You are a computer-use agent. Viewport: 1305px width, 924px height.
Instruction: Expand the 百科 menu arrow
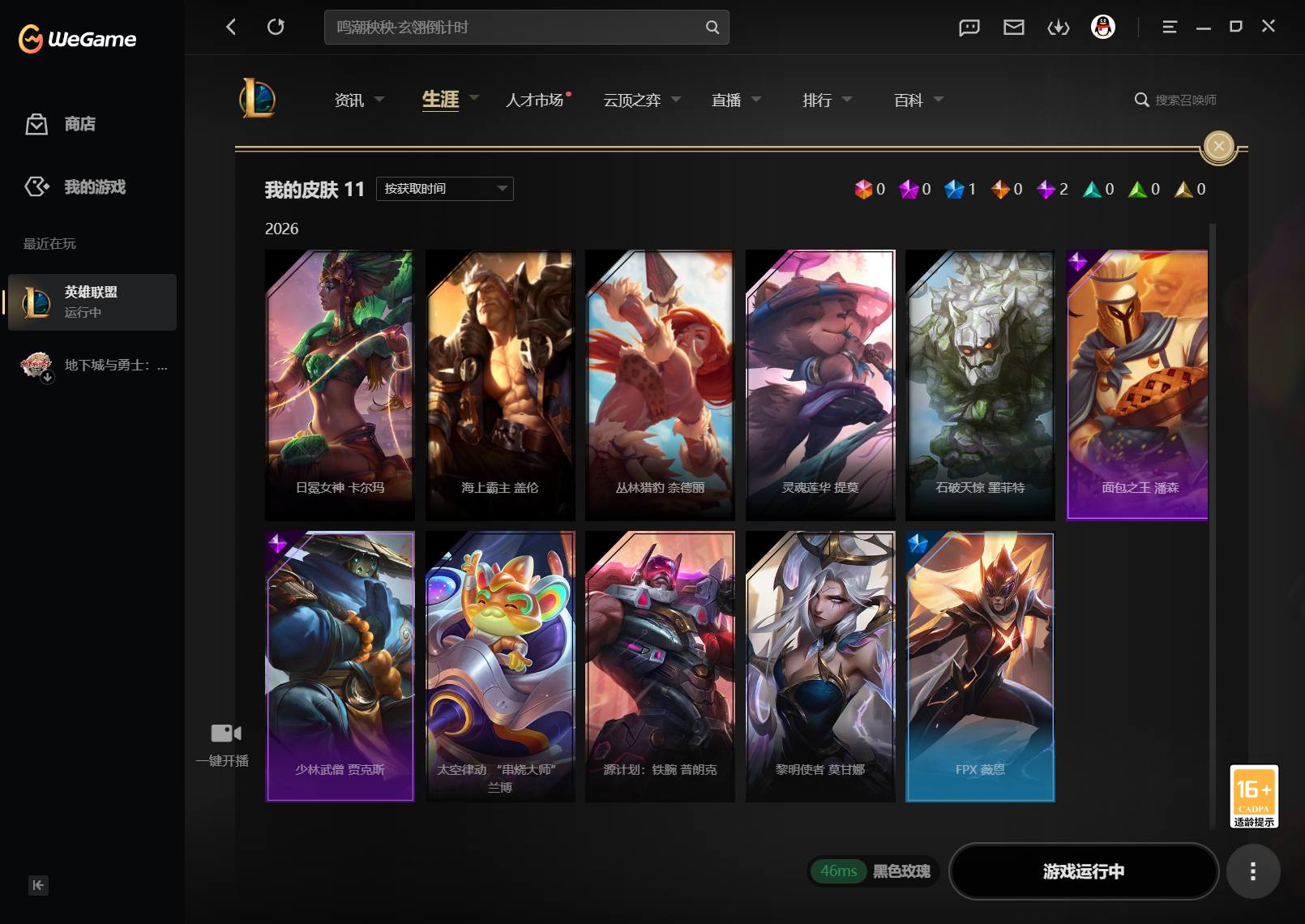pyautogui.click(x=939, y=100)
